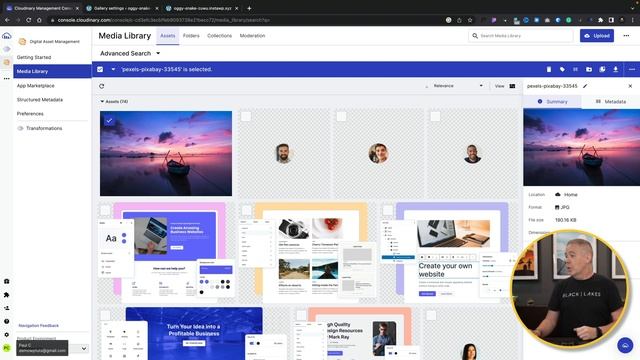Focus the Search Media Library field

[x=521, y=36]
